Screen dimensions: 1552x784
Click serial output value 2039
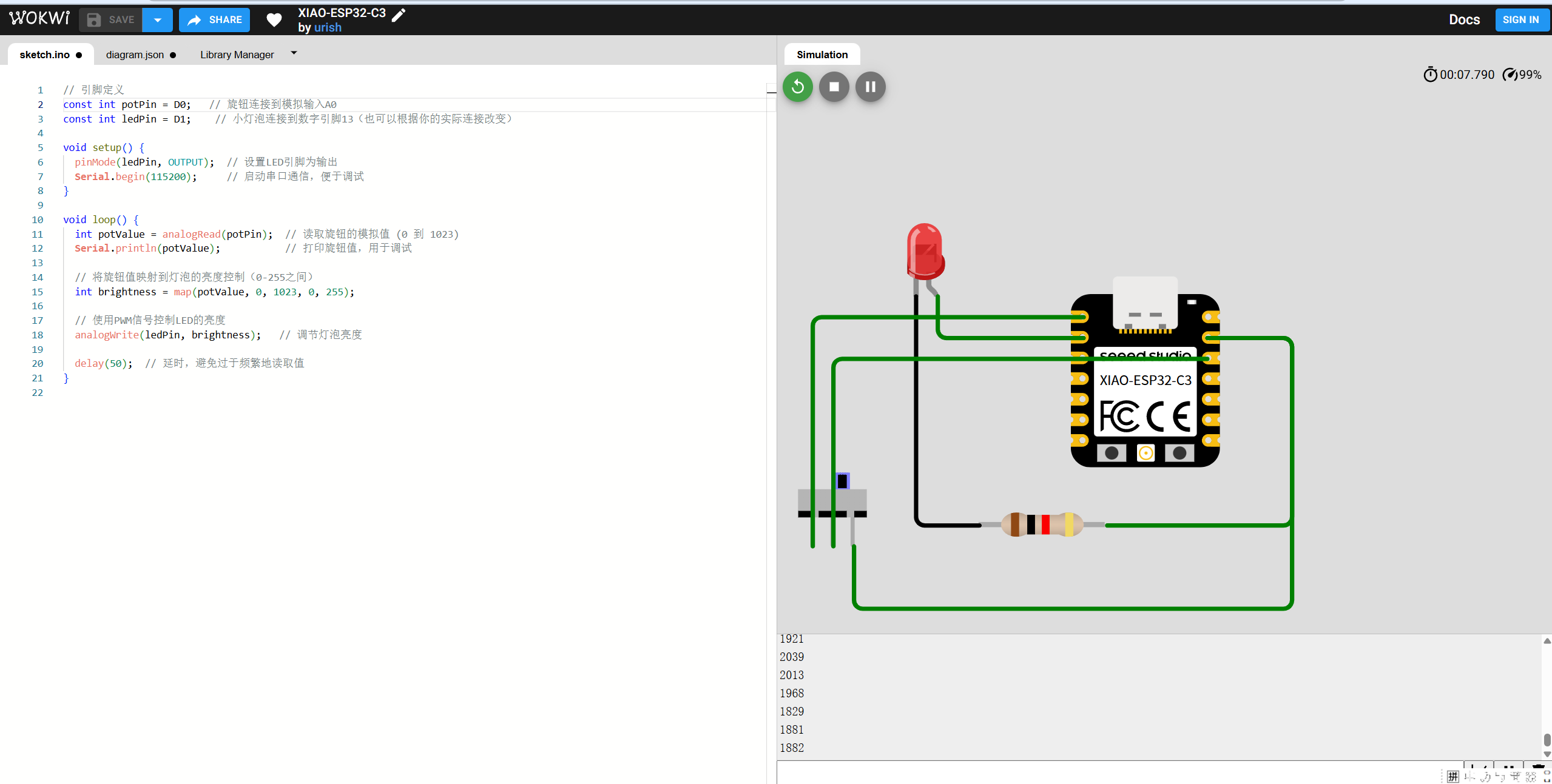792,657
